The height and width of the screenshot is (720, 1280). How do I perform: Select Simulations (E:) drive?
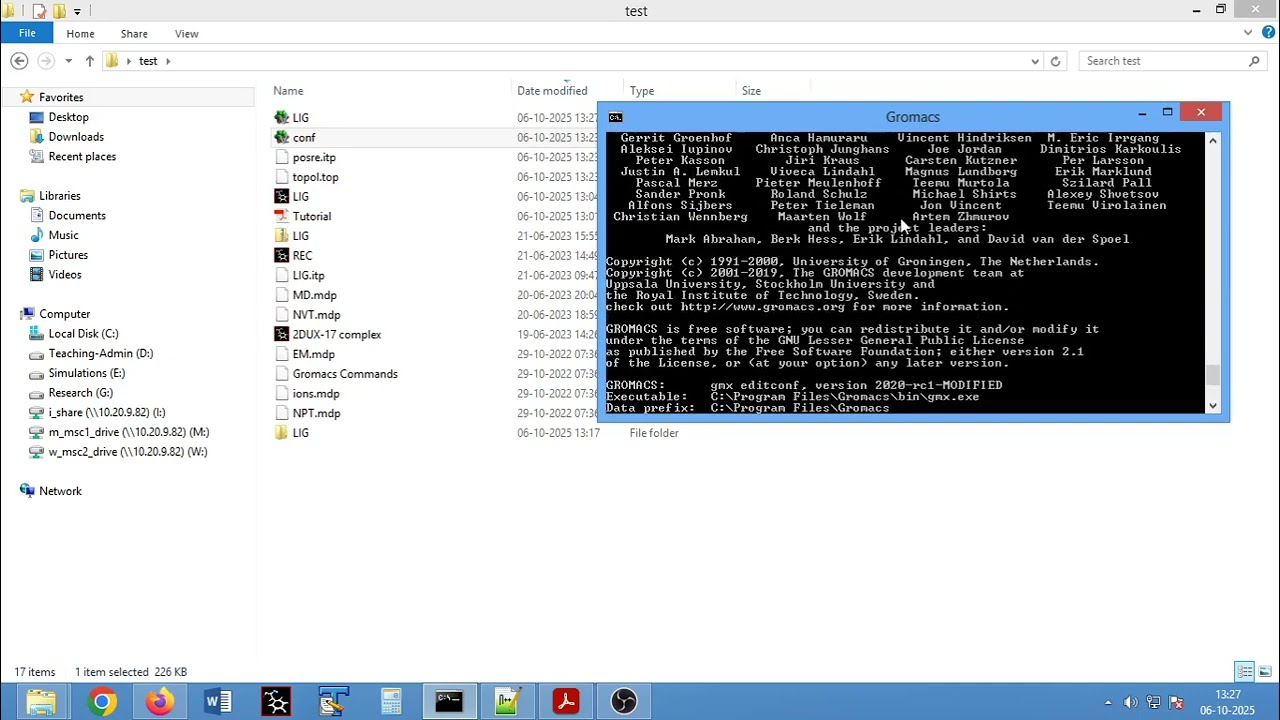86,373
